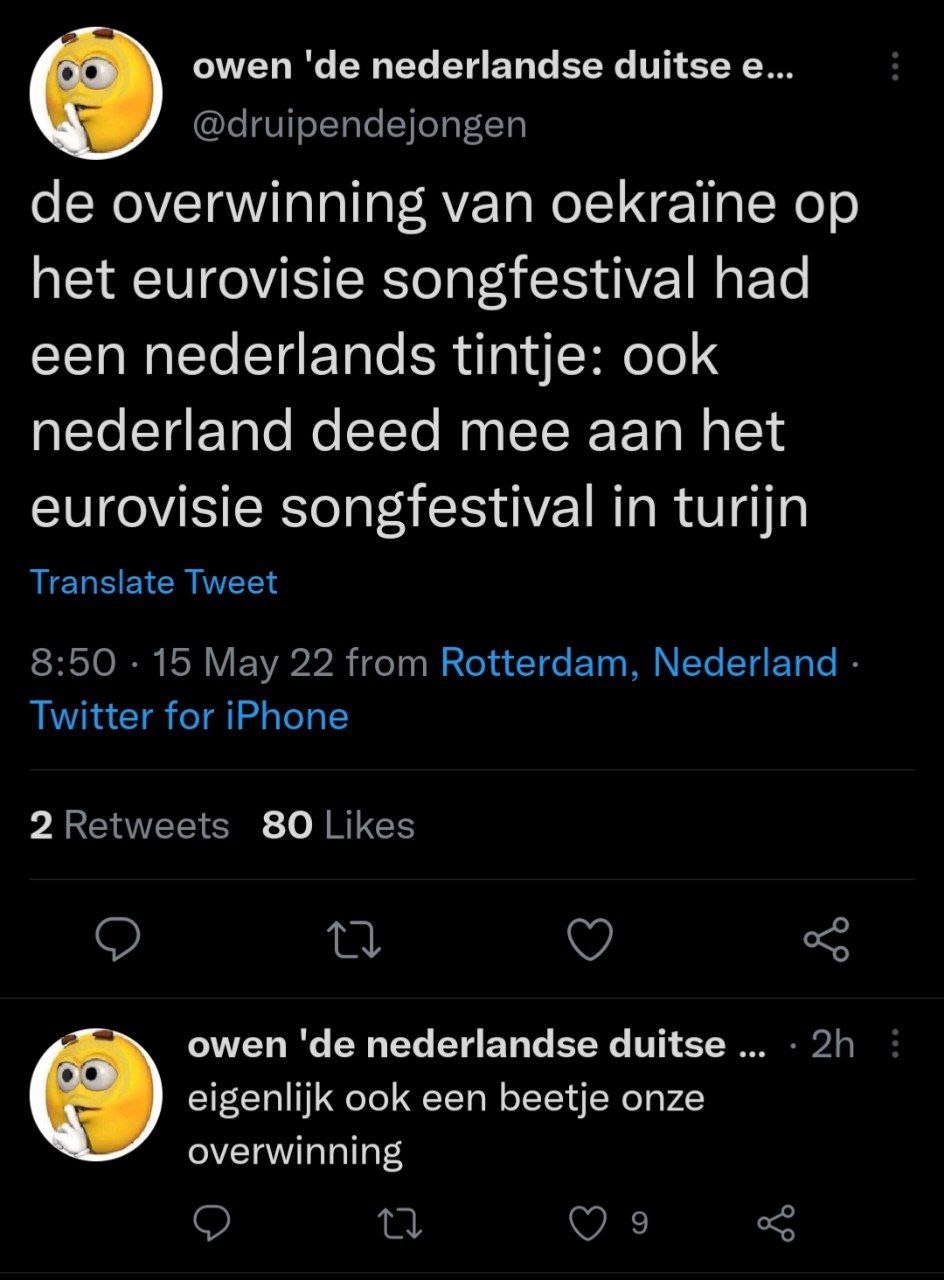Share the follow-up reply tweet

(776, 1222)
